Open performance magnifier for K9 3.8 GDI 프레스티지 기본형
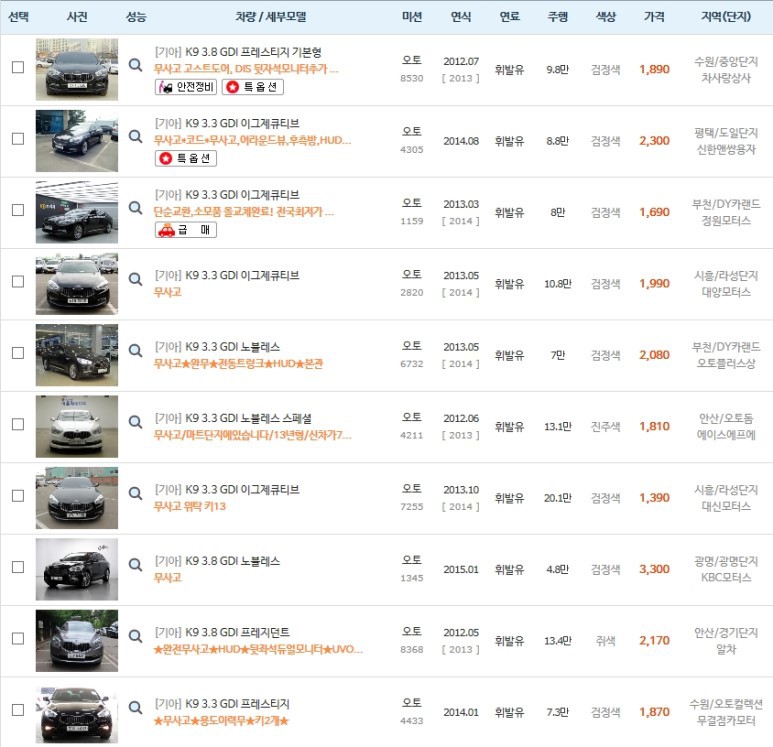Viewport: 773px width, 747px height. (135, 65)
